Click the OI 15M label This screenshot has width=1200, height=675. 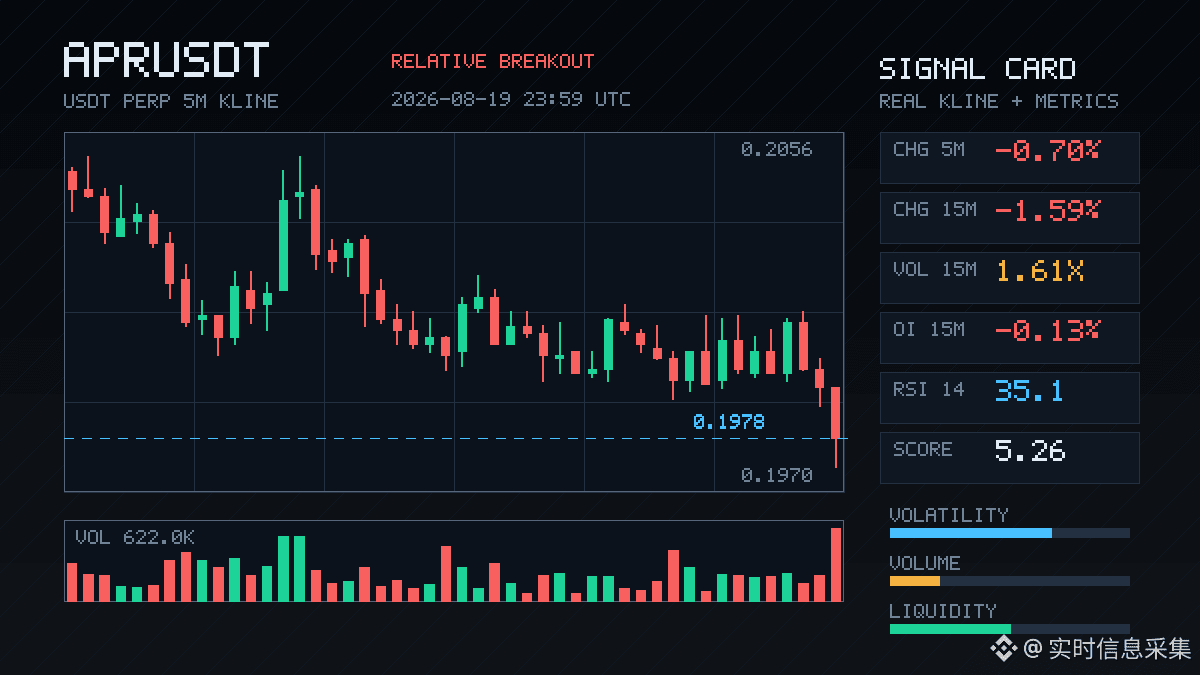929,329
